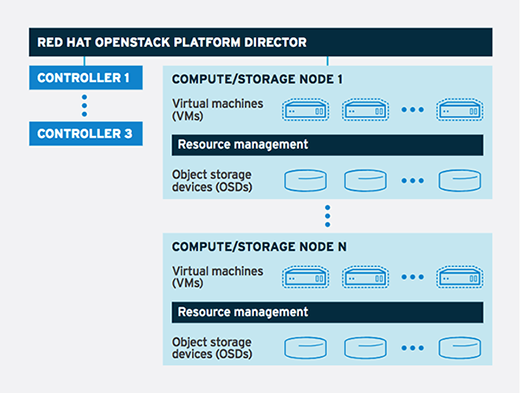
Task: Click the second VM icon in Node 1
Action: click(x=365, y=110)
